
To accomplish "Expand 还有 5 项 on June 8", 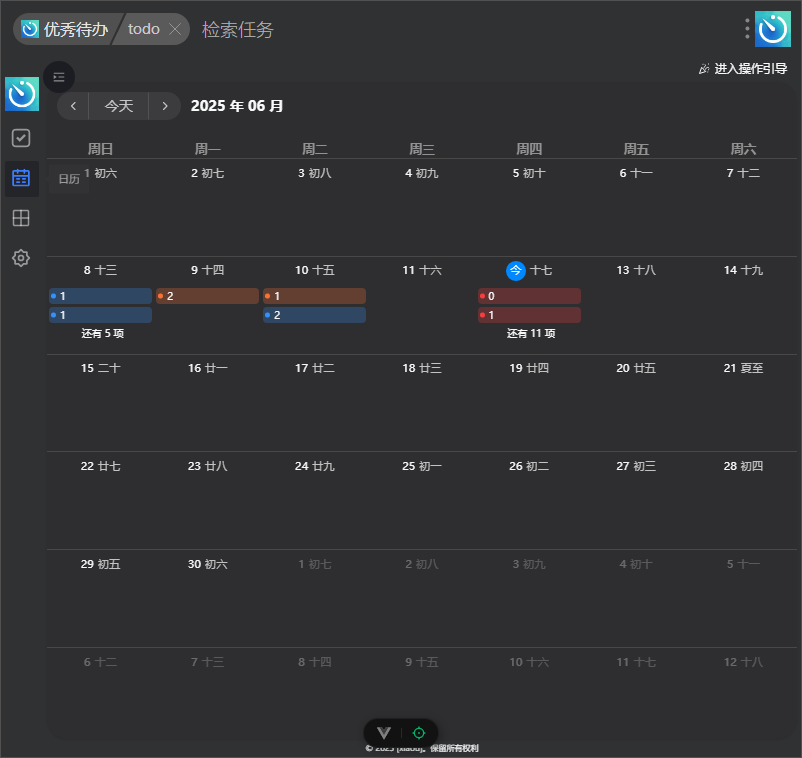I will click(x=102, y=333).
